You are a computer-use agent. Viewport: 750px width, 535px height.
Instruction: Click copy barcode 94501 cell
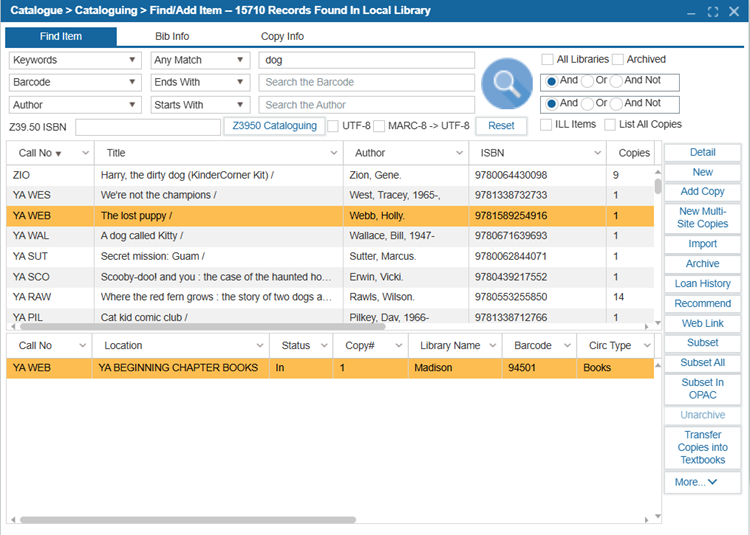[539, 368]
